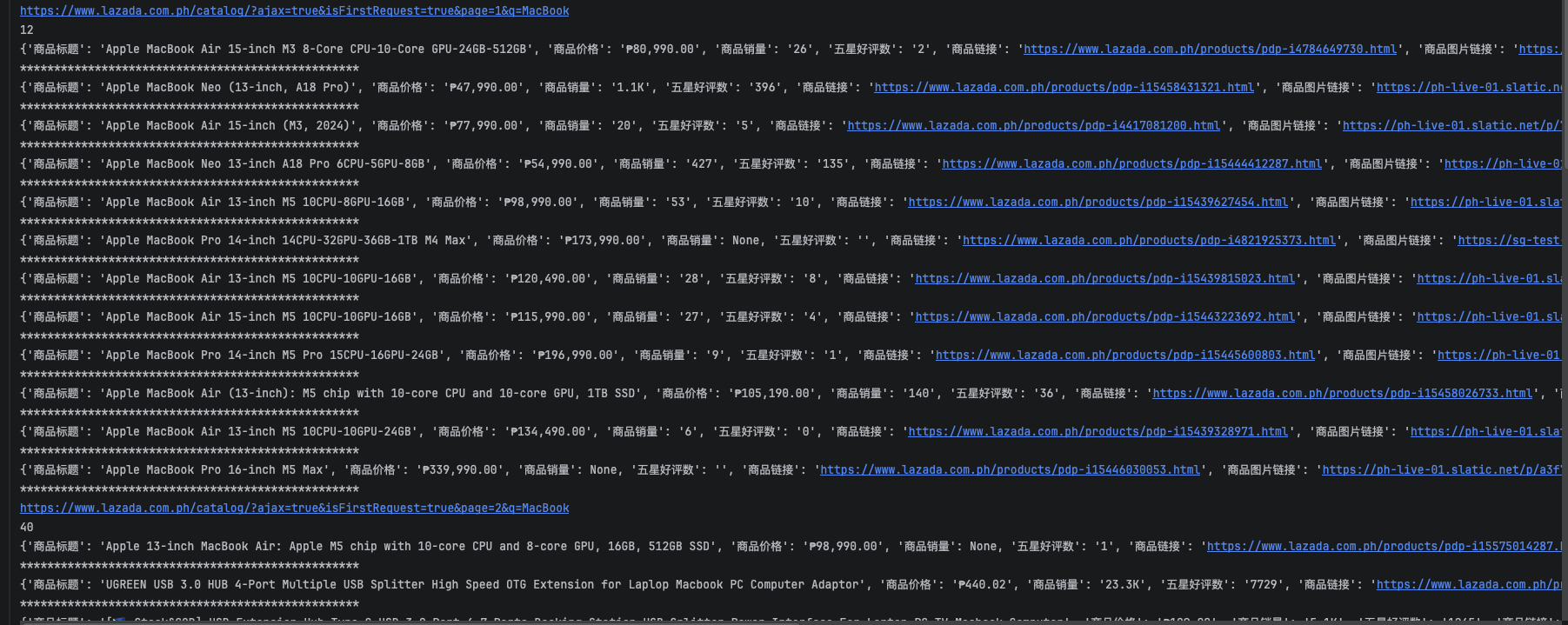Select title 'Apple MacBook Air 13-inch M5 10CPU-10GPU-16GB'
The image size is (1568, 625).
coord(258,279)
